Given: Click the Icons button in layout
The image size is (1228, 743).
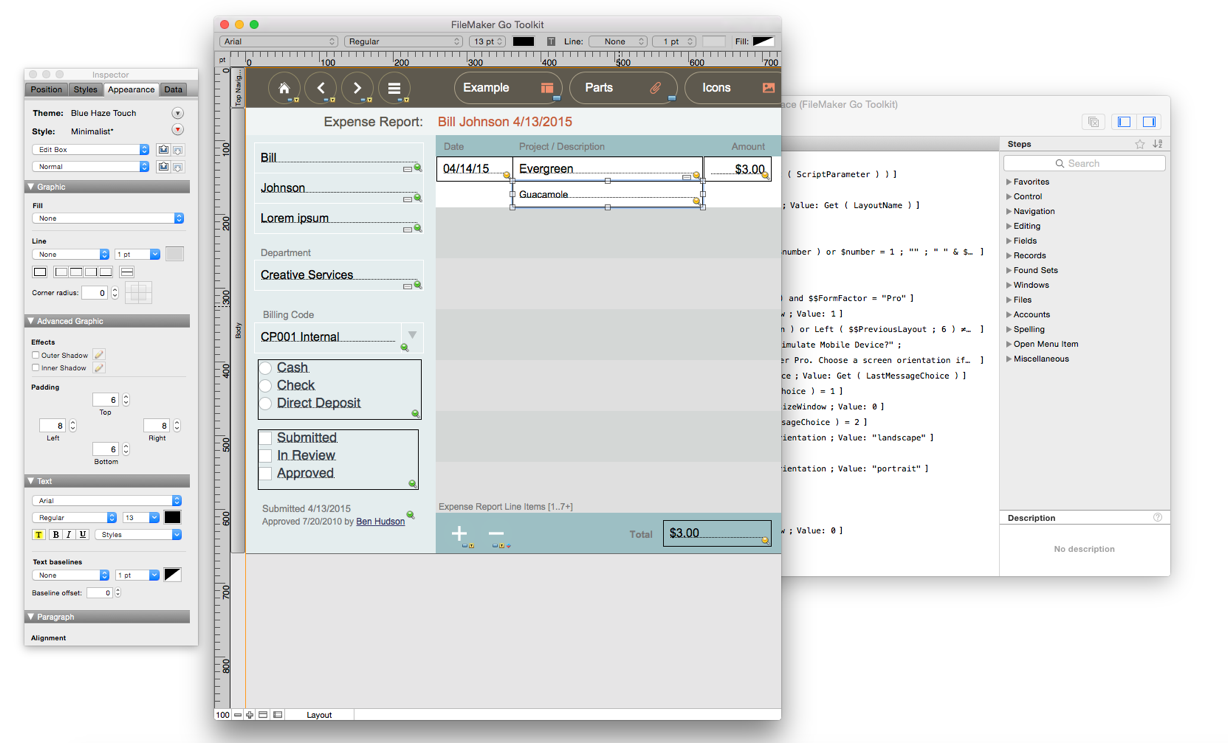Looking at the screenshot, I should (732, 88).
